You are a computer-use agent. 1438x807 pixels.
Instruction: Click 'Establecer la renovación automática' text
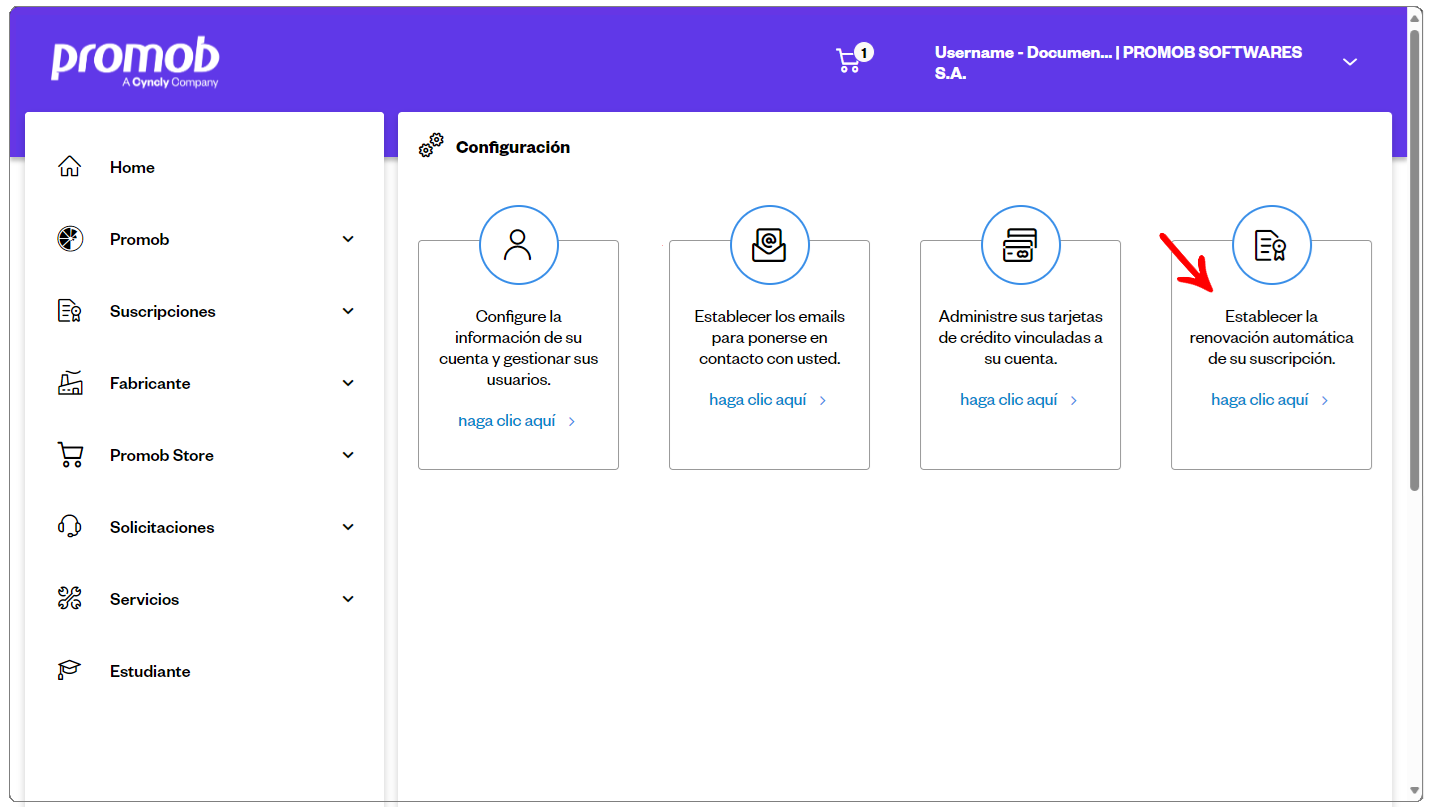coord(1271,337)
